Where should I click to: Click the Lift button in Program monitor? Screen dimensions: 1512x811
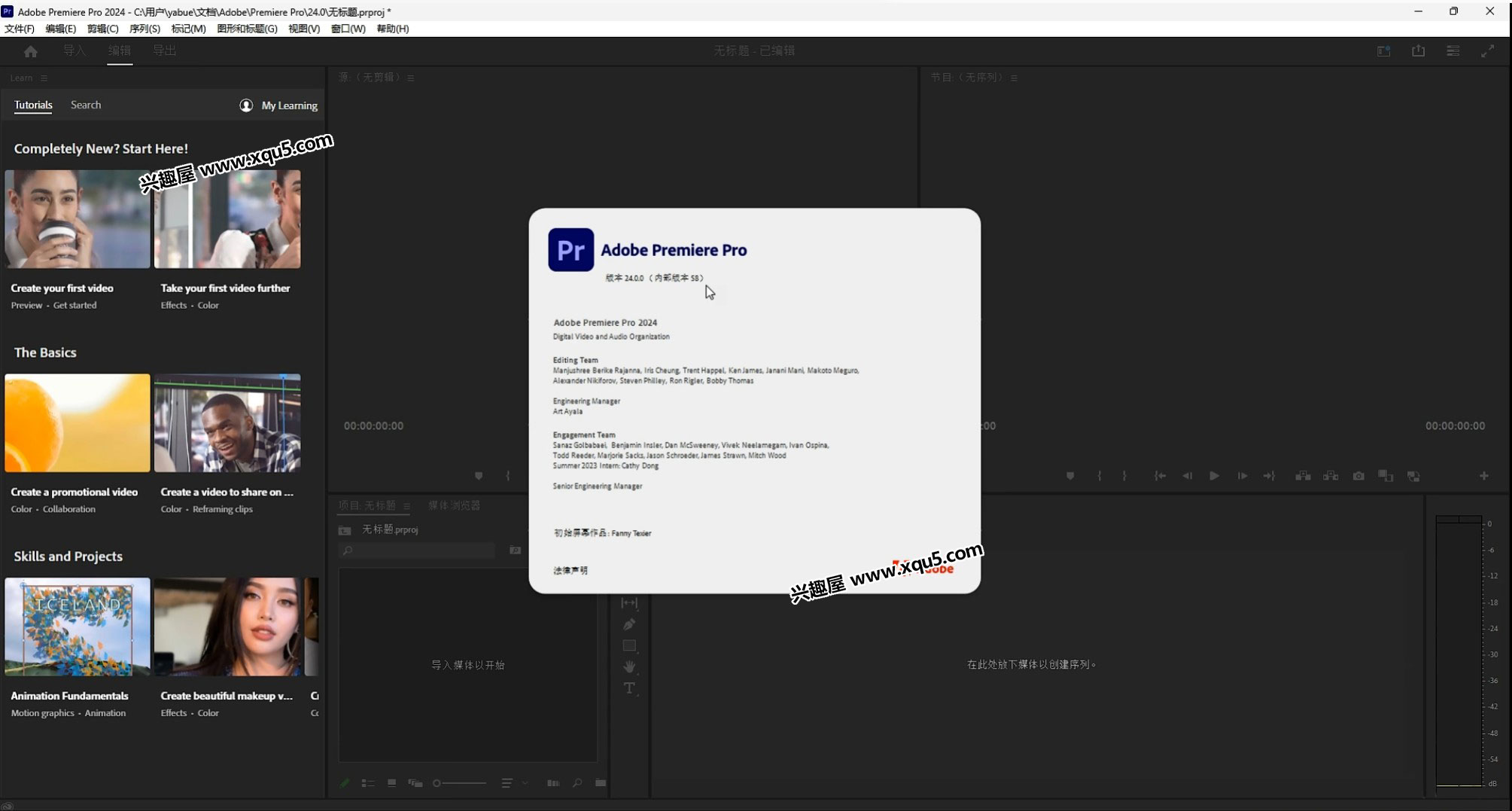[x=1303, y=476]
